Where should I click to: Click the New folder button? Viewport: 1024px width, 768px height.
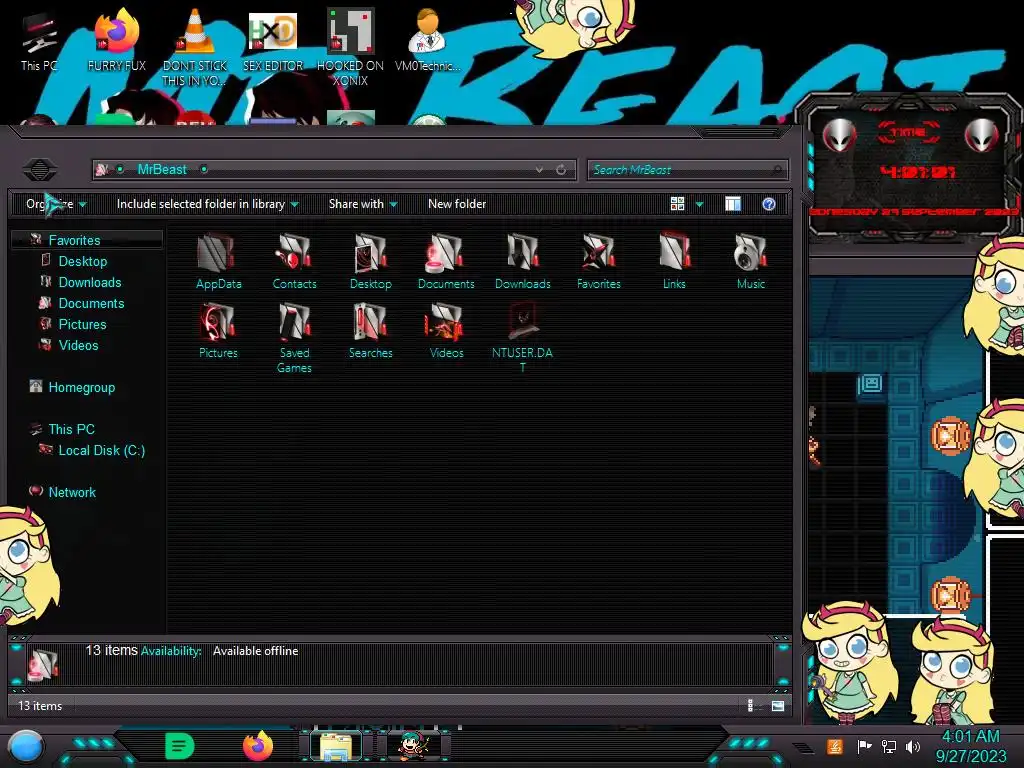pos(457,204)
